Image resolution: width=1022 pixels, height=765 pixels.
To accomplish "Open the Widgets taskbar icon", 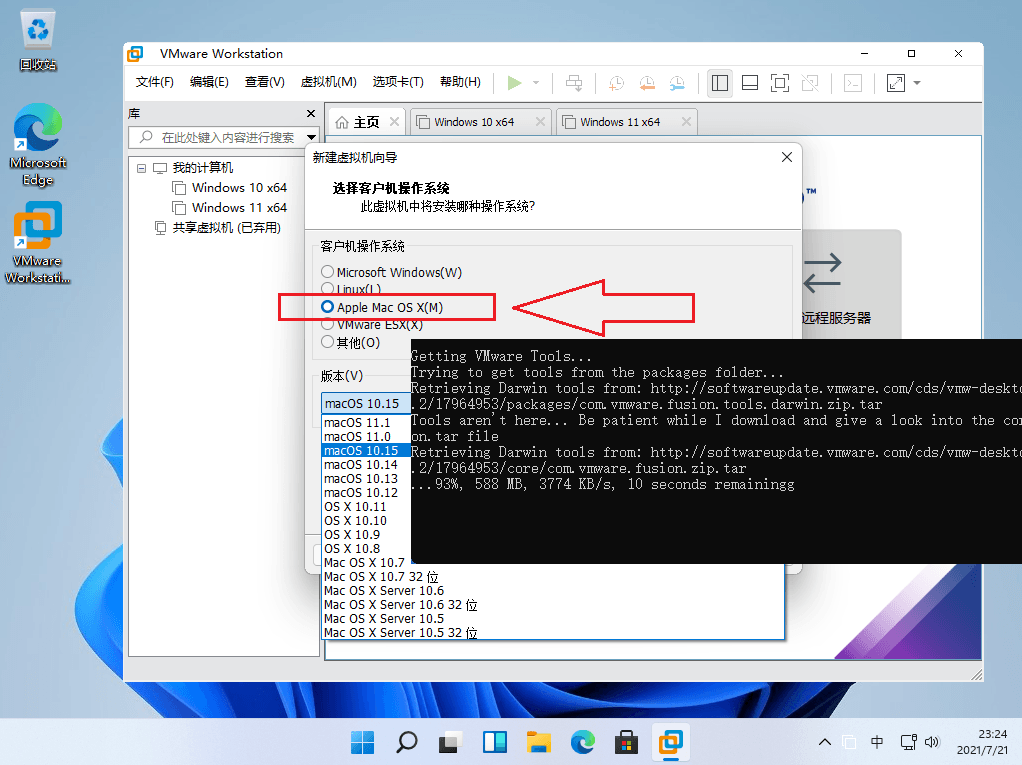I will coord(495,742).
